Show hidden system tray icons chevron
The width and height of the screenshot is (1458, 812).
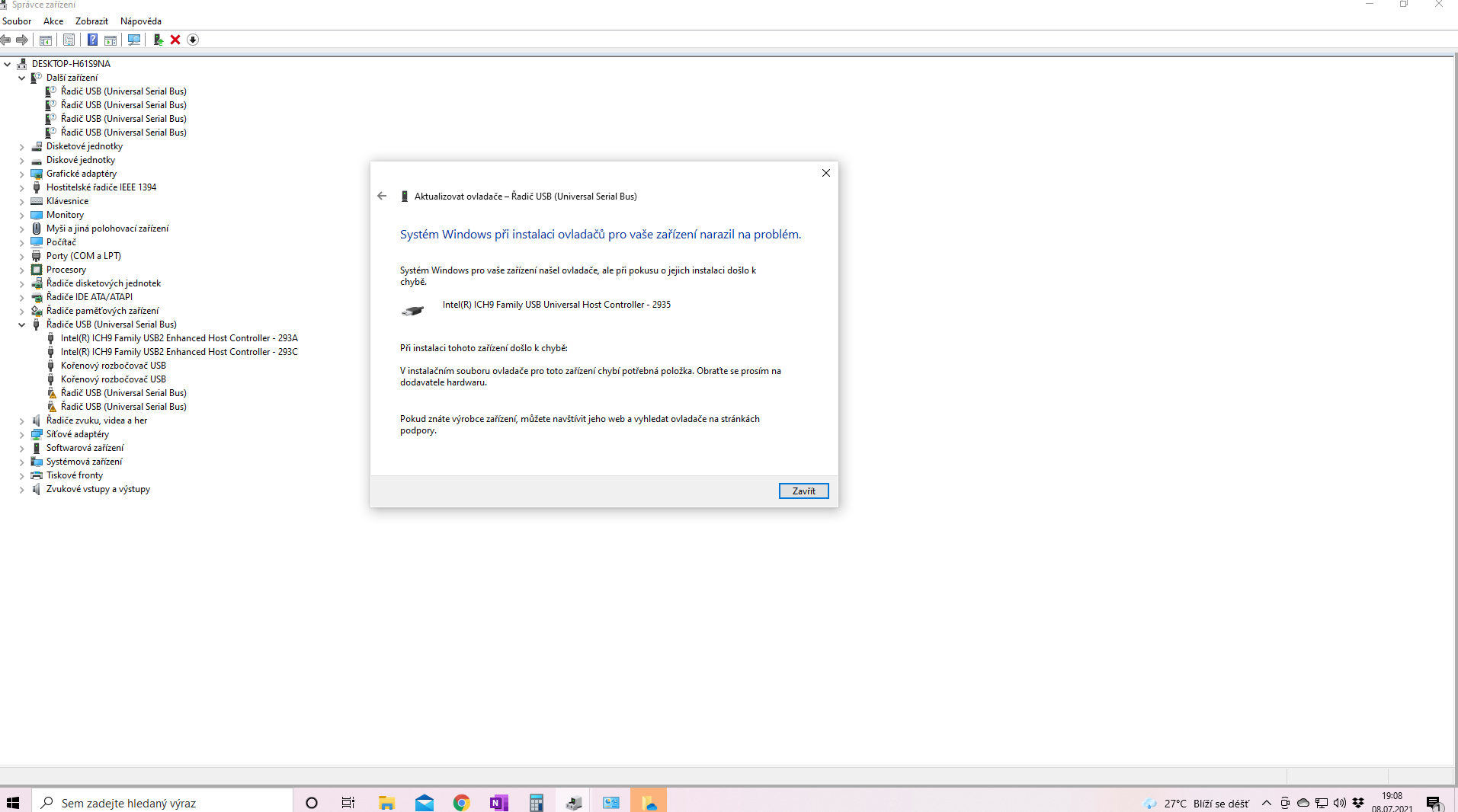(x=1267, y=803)
